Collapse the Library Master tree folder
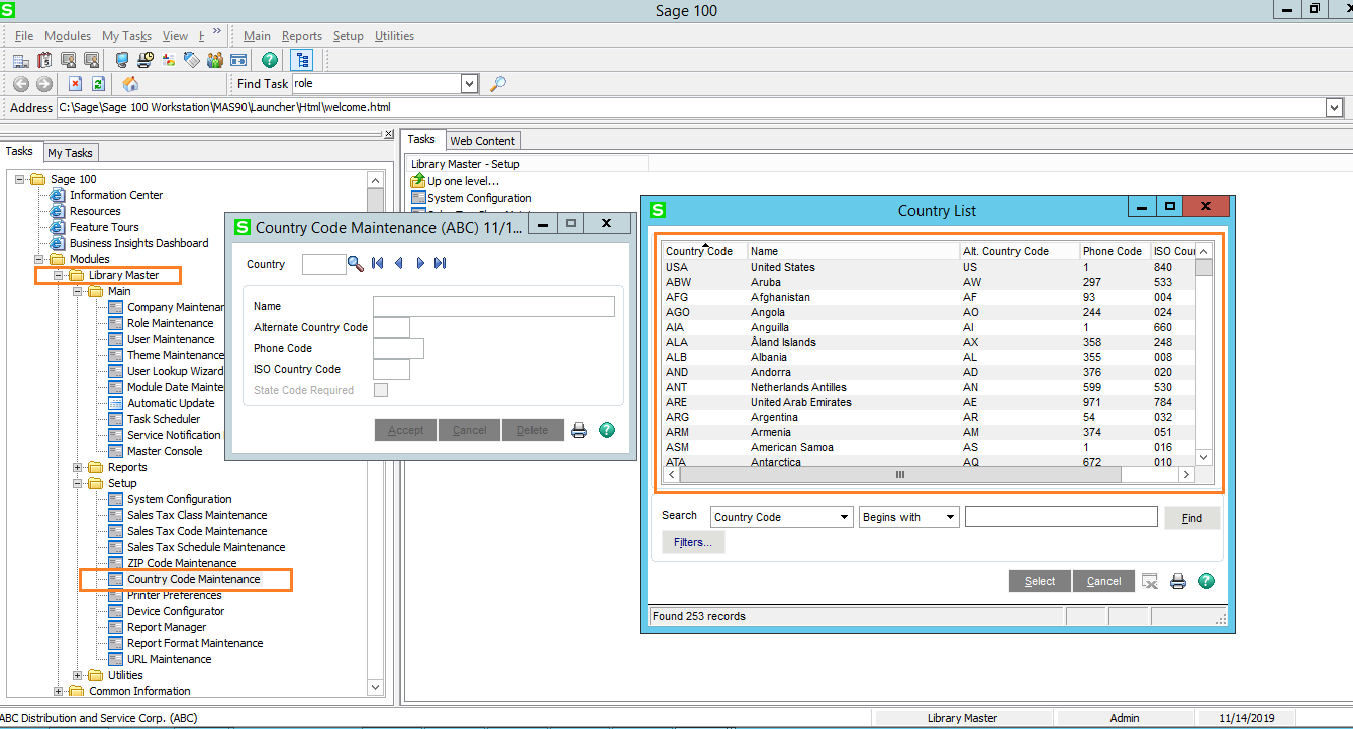Viewport: 1353px width, 729px height. point(59,275)
